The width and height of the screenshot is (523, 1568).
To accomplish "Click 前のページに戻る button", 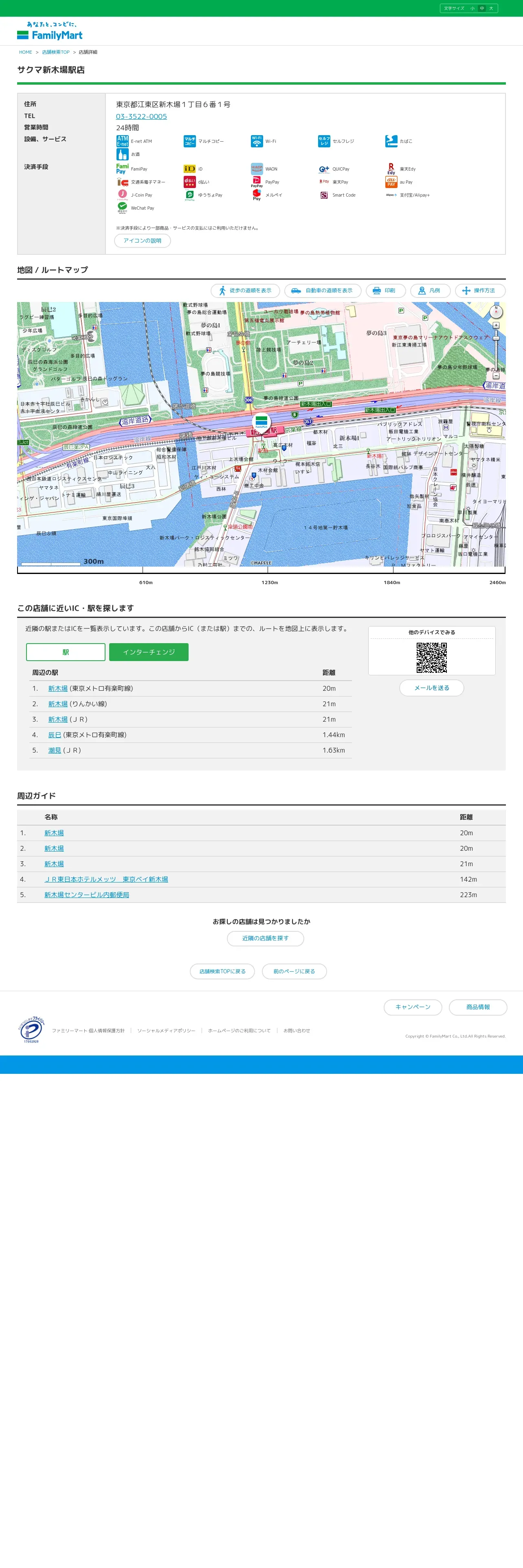I will 294,972.
